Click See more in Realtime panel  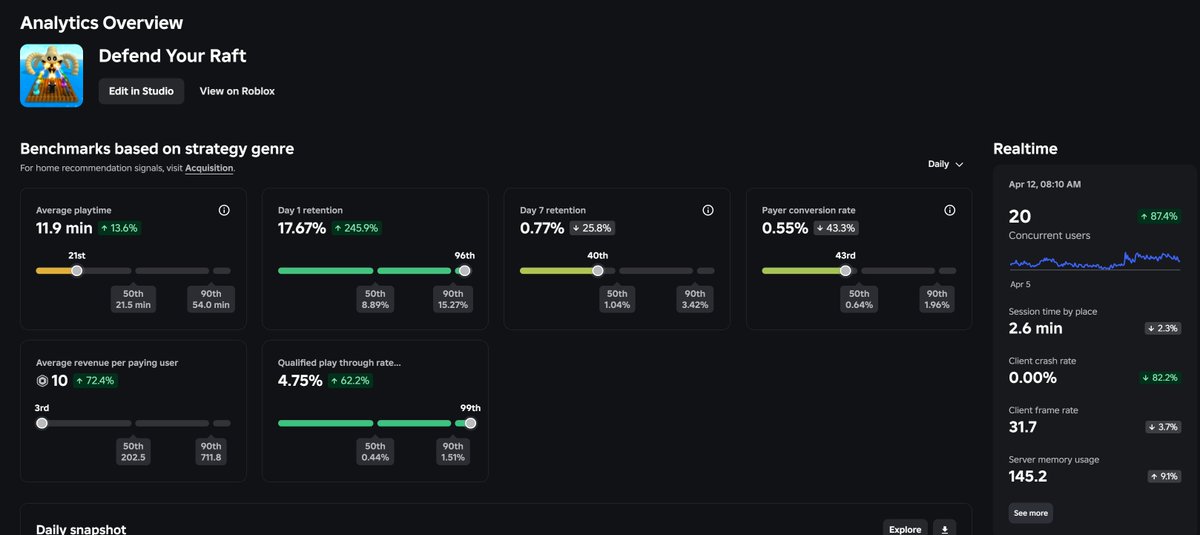coord(1031,513)
